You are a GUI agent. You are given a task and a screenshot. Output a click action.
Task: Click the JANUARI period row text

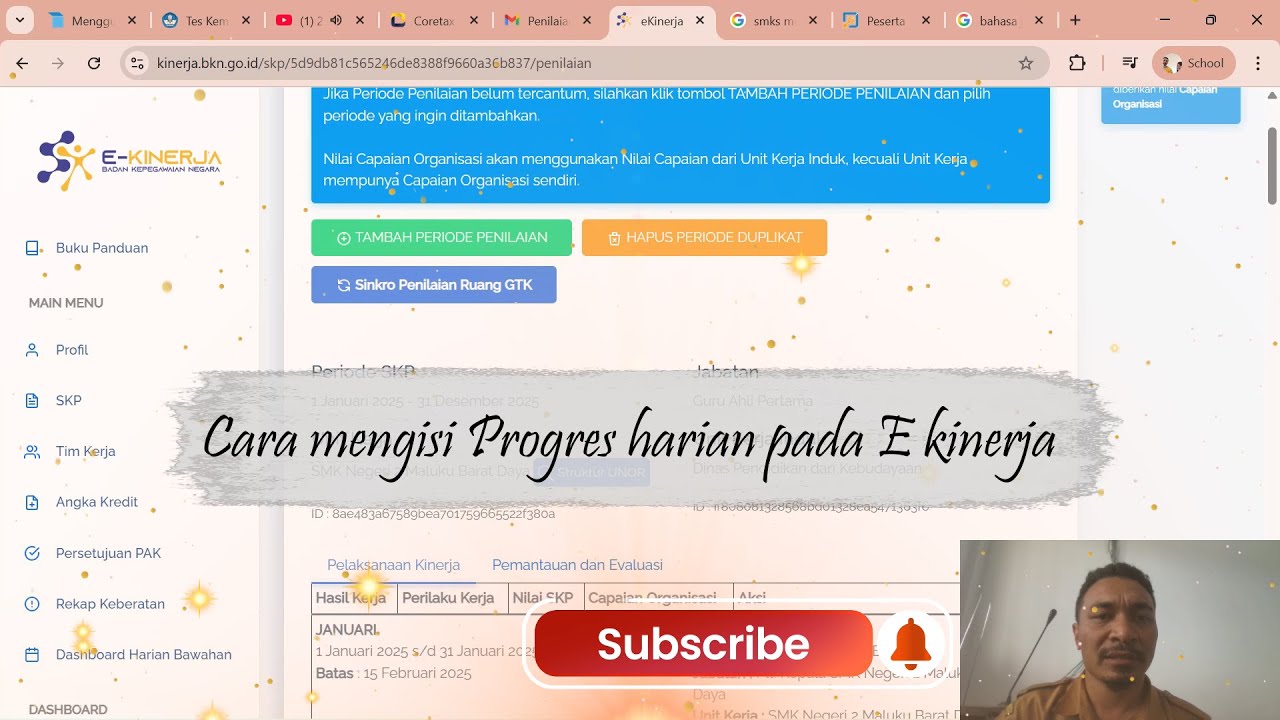348,630
